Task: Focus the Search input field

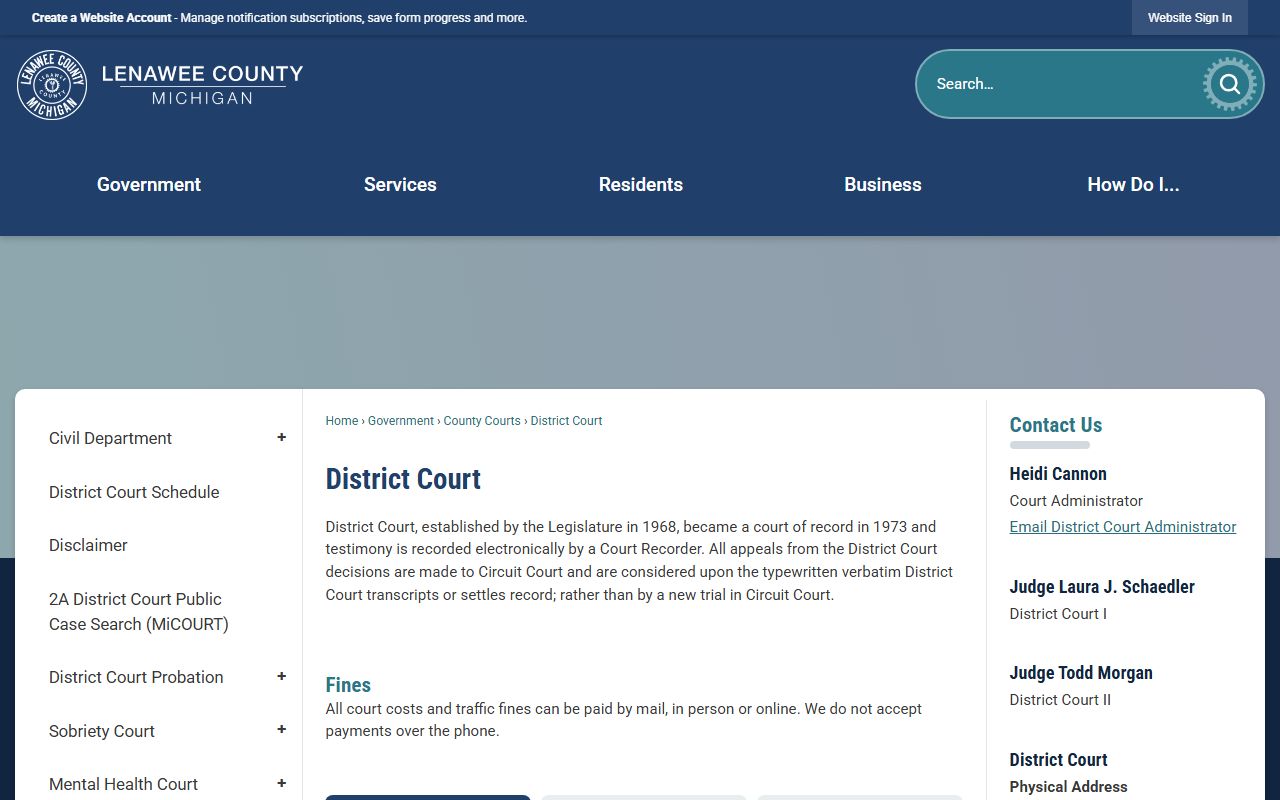Action: click(1060, 84)
